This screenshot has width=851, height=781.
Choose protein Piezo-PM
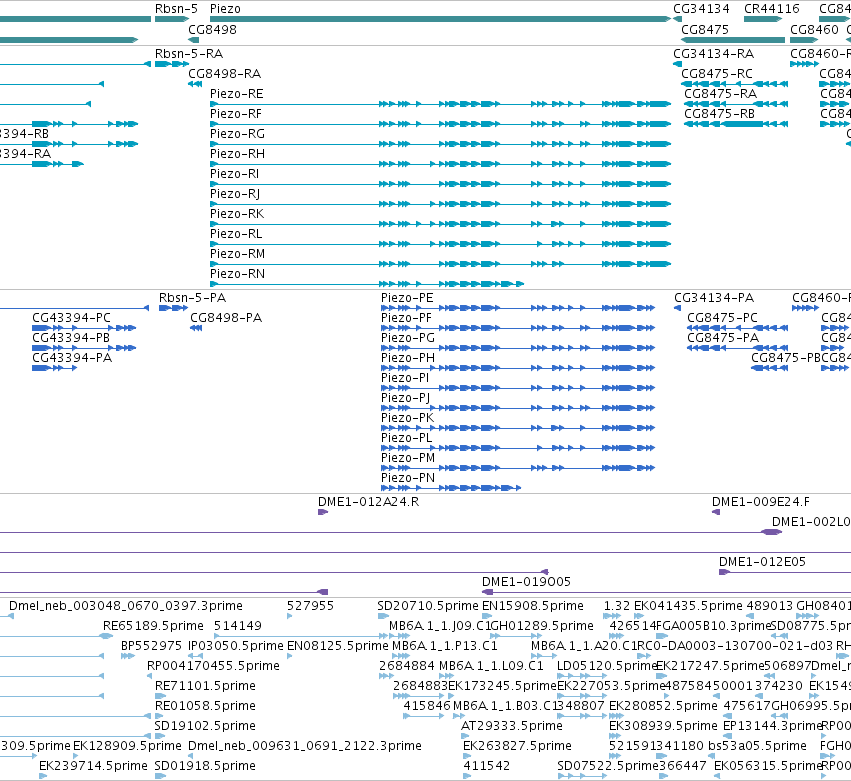click(x=408, y=458)
